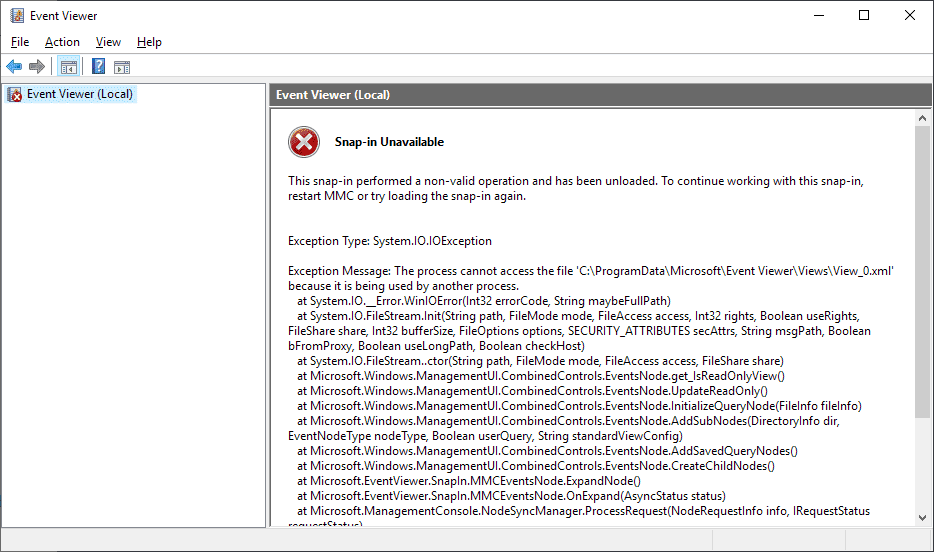Click the Forward arrow toolbar icon
The height and width of the screenshot is (552, 934).
(x=37, y=67)
